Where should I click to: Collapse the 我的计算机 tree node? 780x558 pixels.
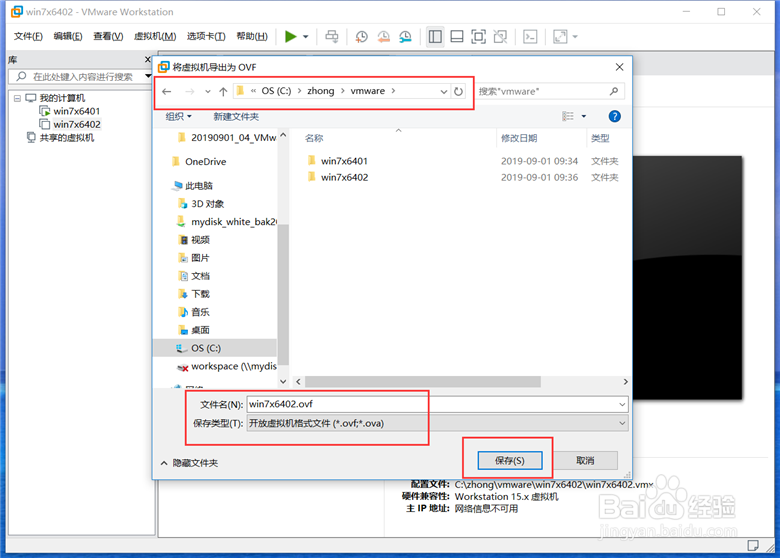tap(17, 98)
